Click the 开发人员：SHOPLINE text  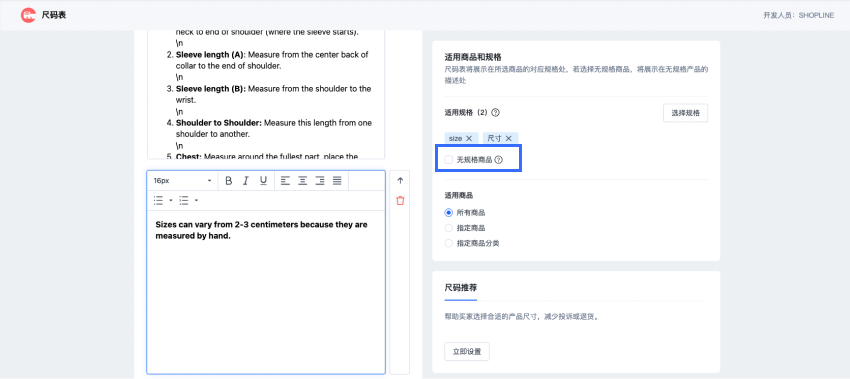pos(799,15)
